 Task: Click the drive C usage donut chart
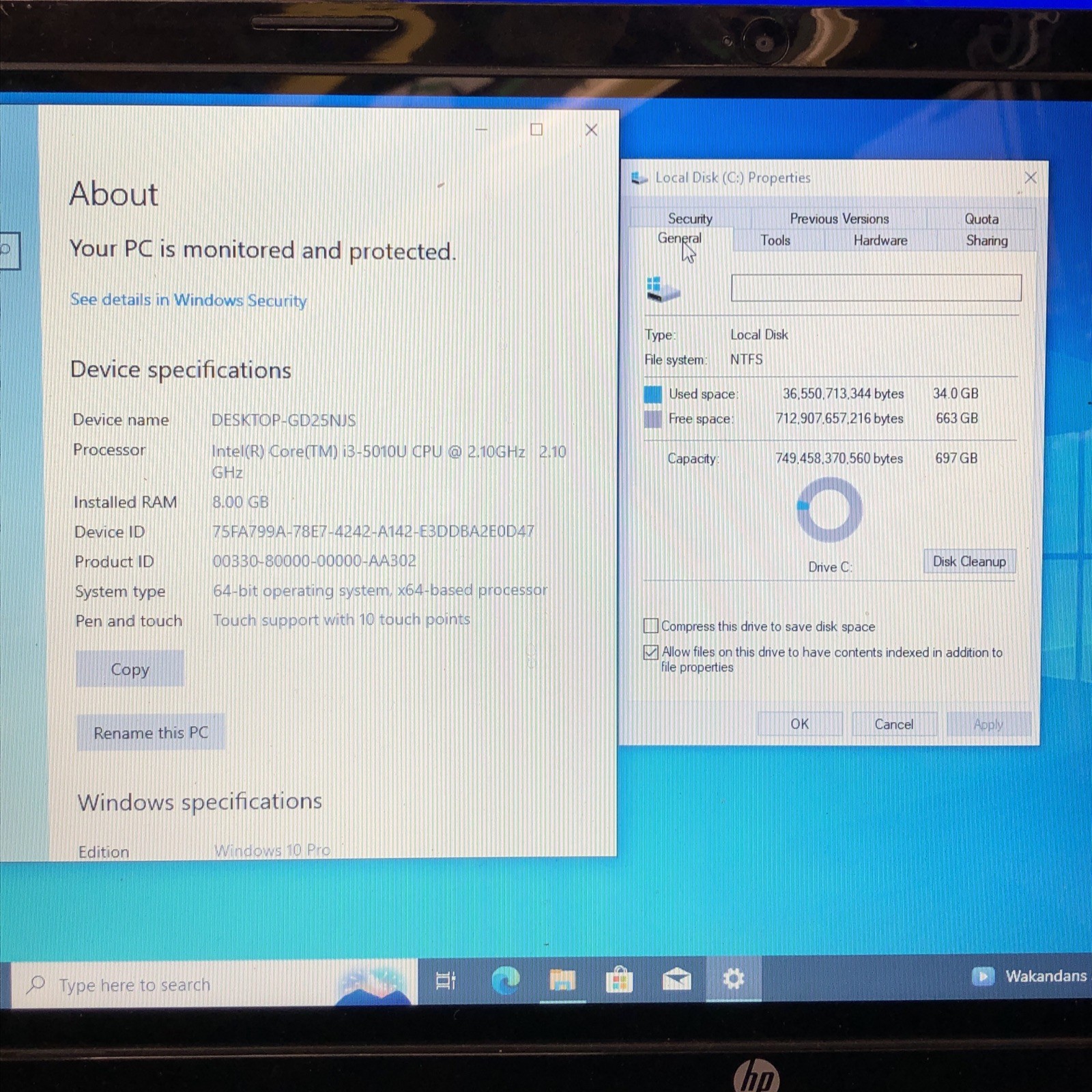point(829,510)
